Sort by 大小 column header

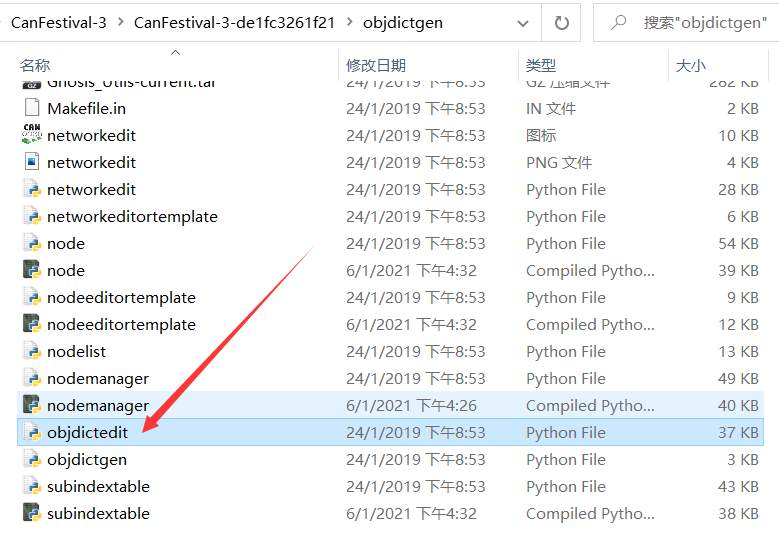coord(691,65)
